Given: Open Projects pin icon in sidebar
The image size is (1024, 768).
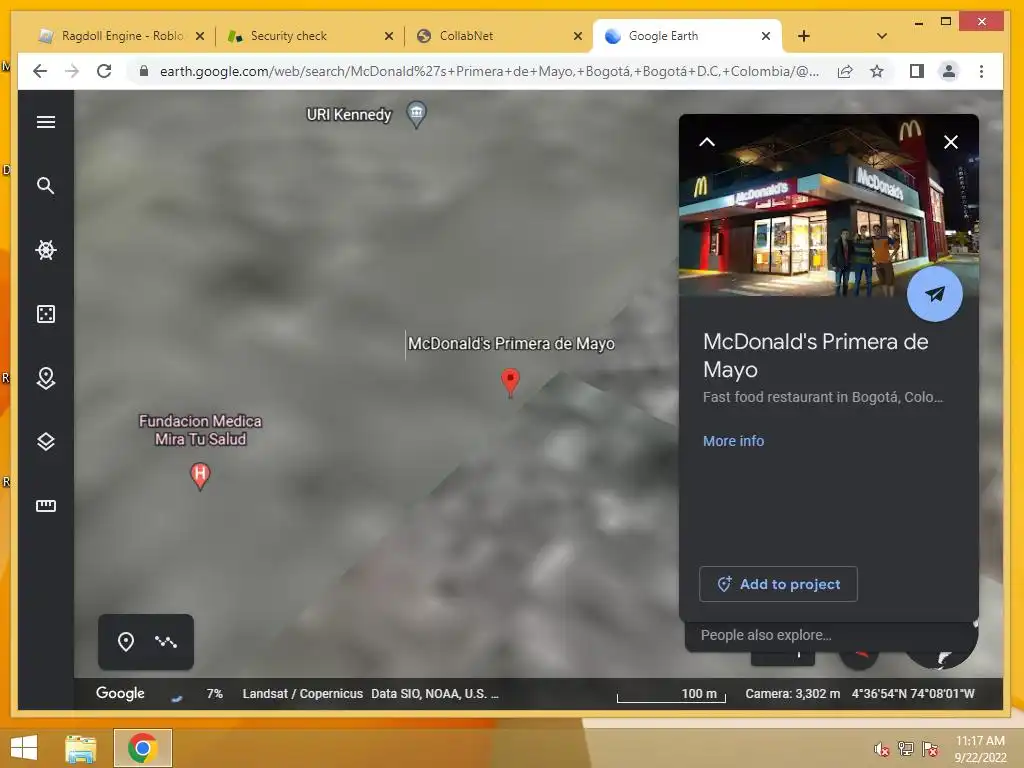Looking at the screenshot, I should 46,377.
